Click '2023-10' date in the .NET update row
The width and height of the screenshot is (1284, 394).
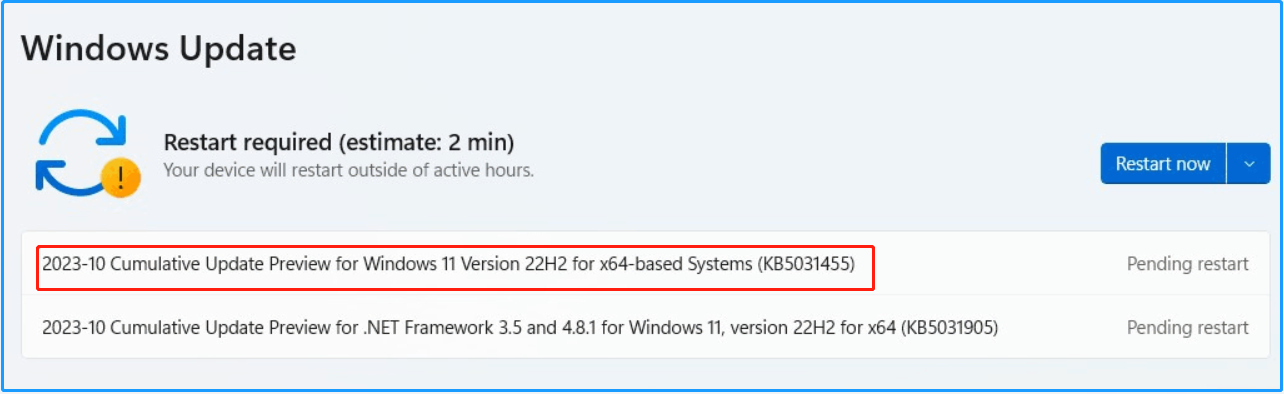tap(73, 327)
